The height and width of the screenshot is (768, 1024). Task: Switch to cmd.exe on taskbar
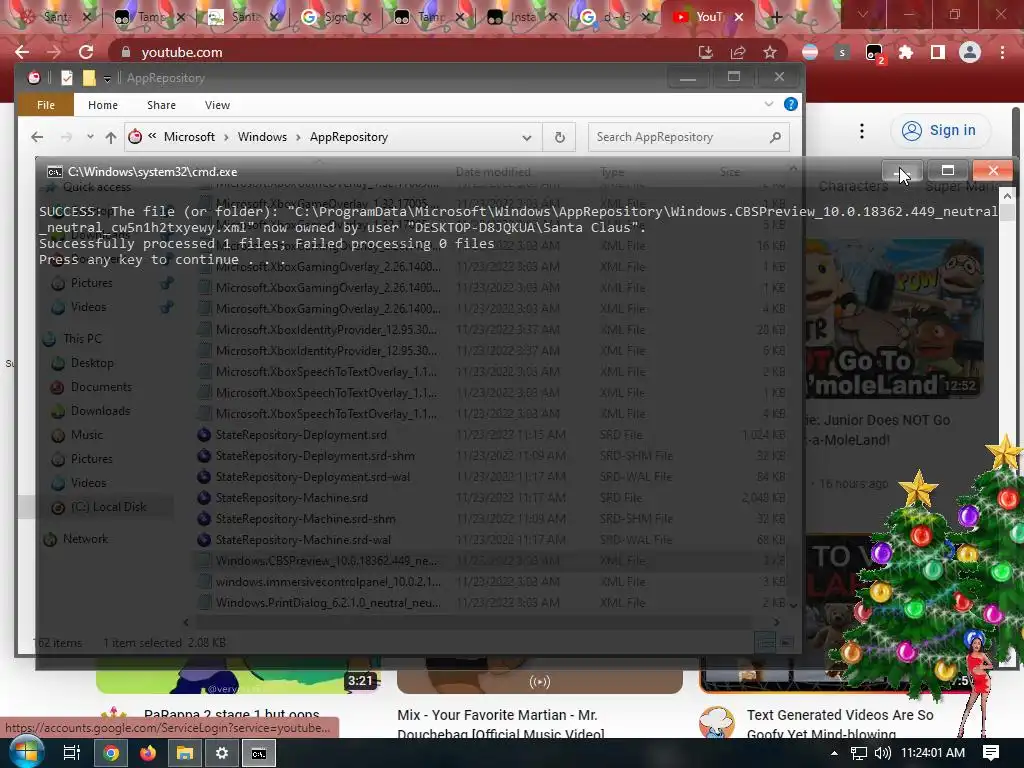click(x=259, y=753)
